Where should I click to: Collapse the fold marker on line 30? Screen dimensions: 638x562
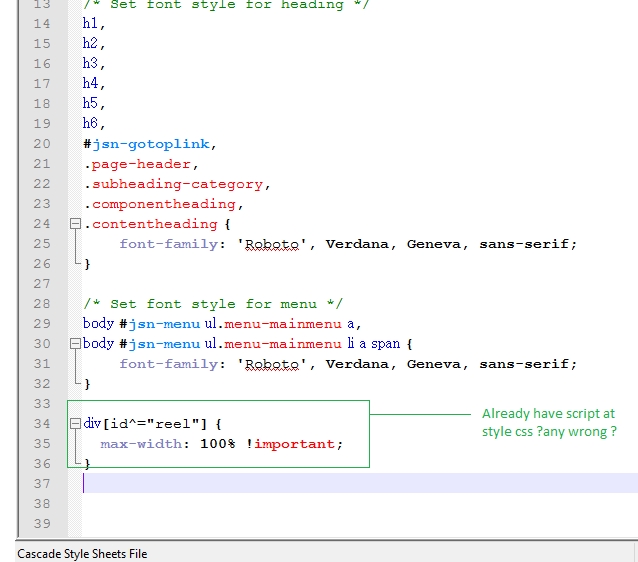(x=75, y=344)
